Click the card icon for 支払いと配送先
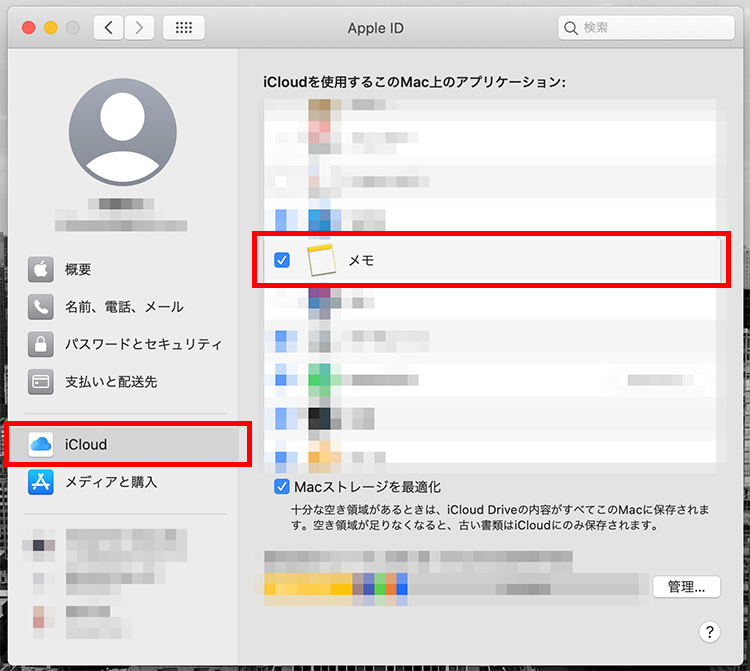Image resolution: width=750 pixels, height=671 pixels. click(41, 382)
